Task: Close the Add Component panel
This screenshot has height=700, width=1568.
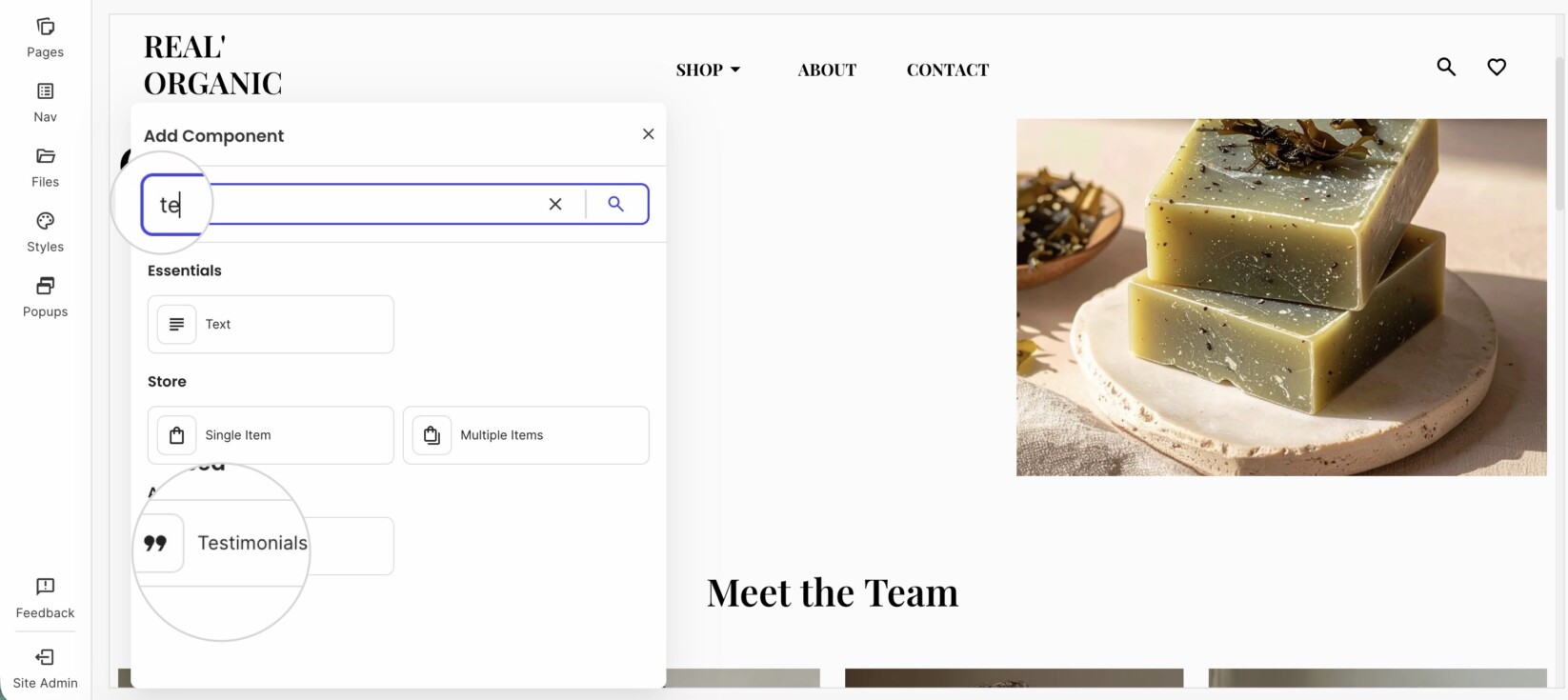Action: coord(649,134)
